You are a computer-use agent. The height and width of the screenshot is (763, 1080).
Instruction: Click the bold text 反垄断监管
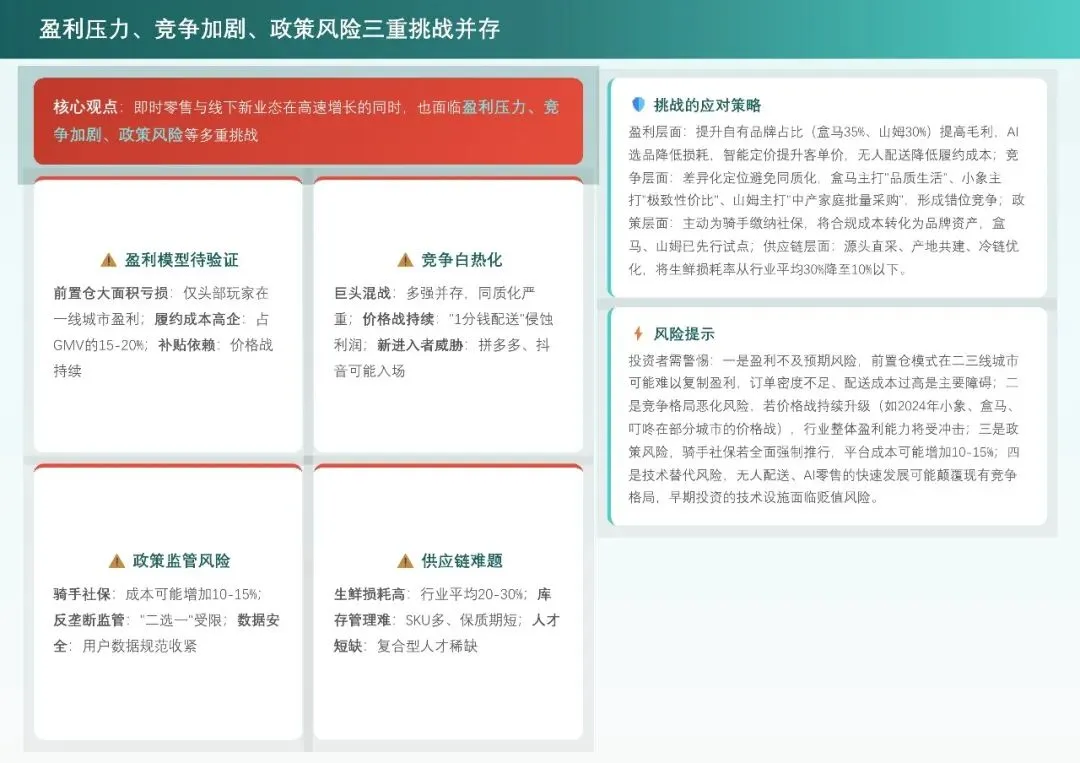(x=90, y=620)
